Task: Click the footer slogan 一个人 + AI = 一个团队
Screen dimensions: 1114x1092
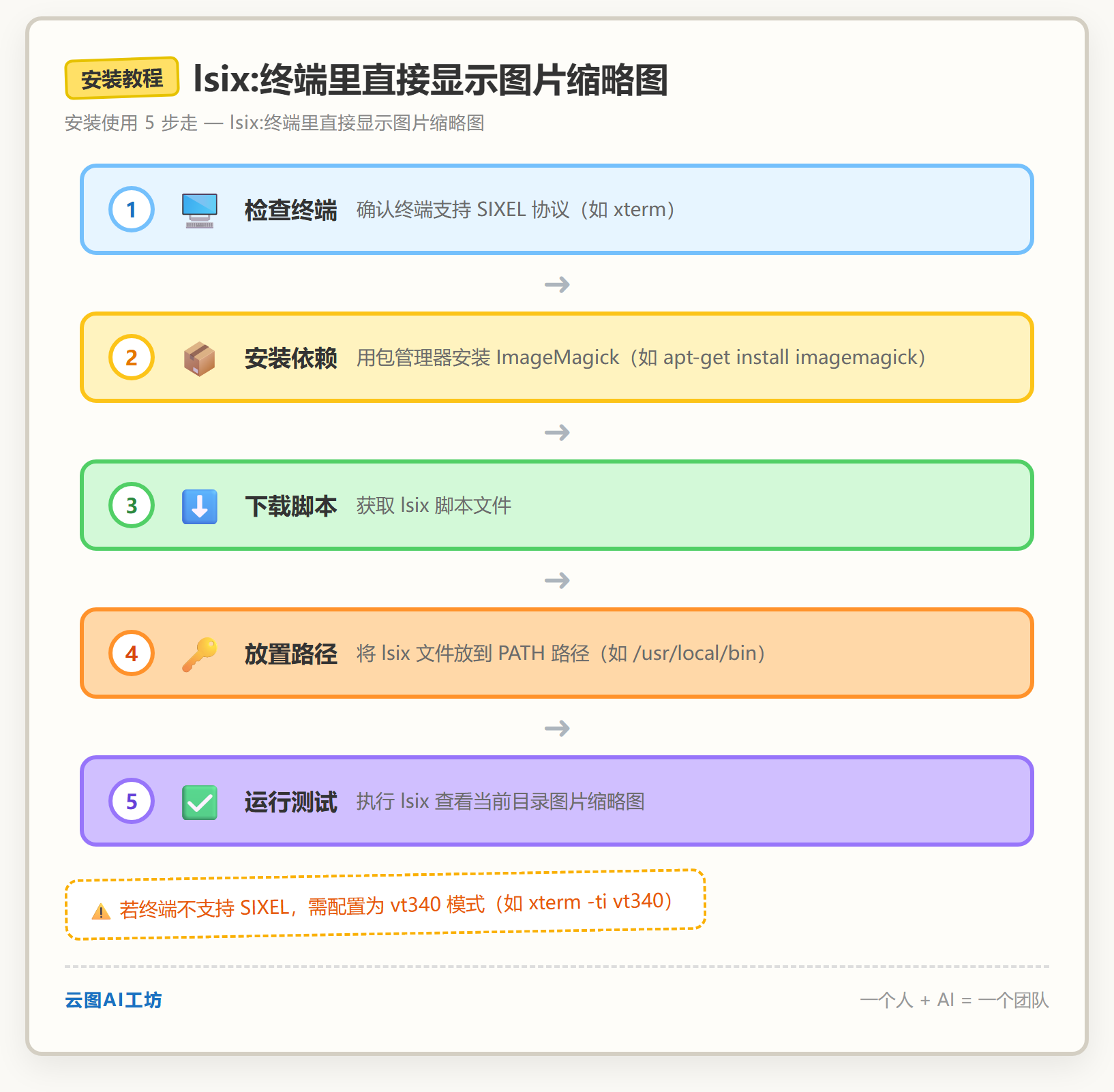Action: (954, 1000)
